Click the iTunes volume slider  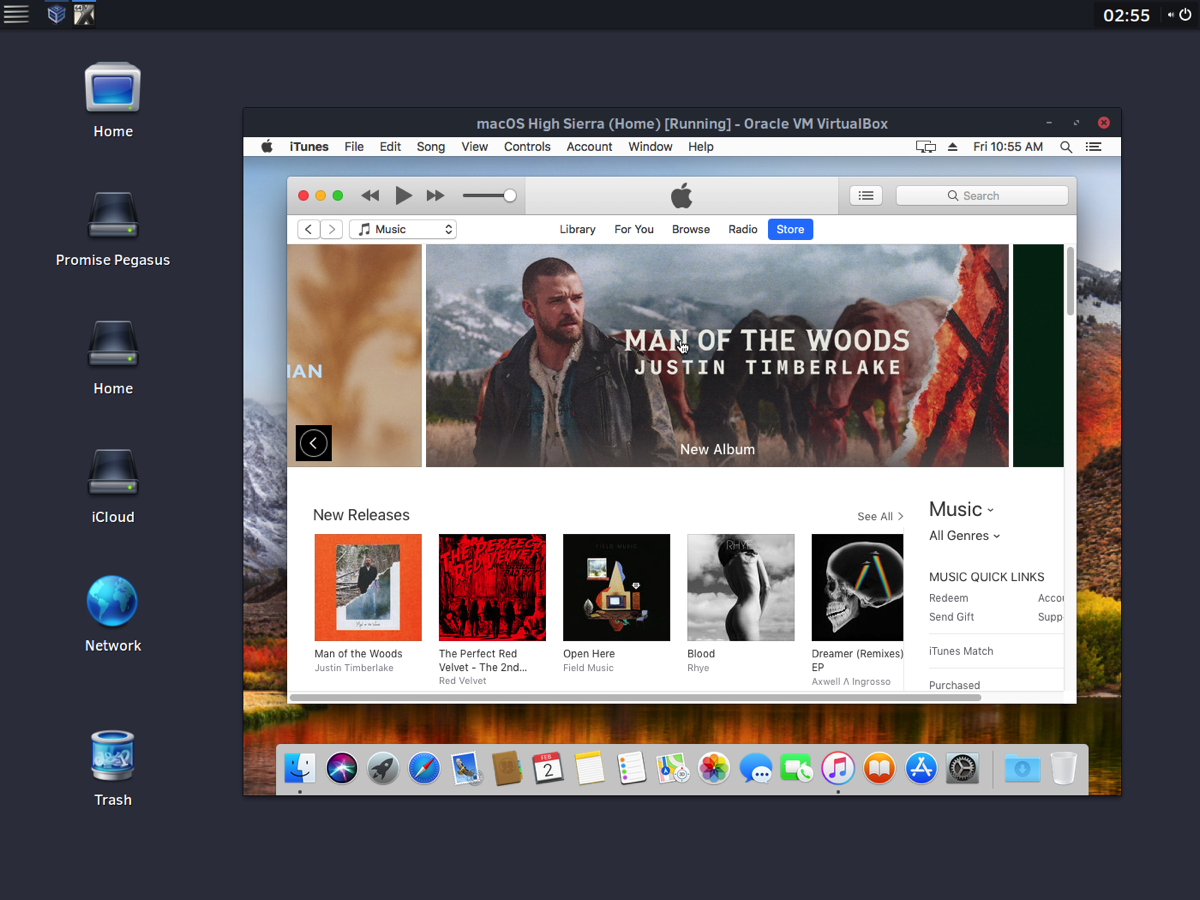tap(489, 196)
